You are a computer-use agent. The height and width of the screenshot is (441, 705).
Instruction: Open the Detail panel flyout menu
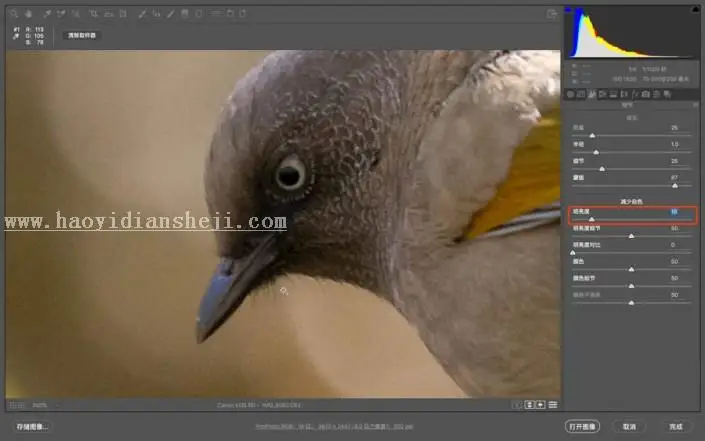696,105
